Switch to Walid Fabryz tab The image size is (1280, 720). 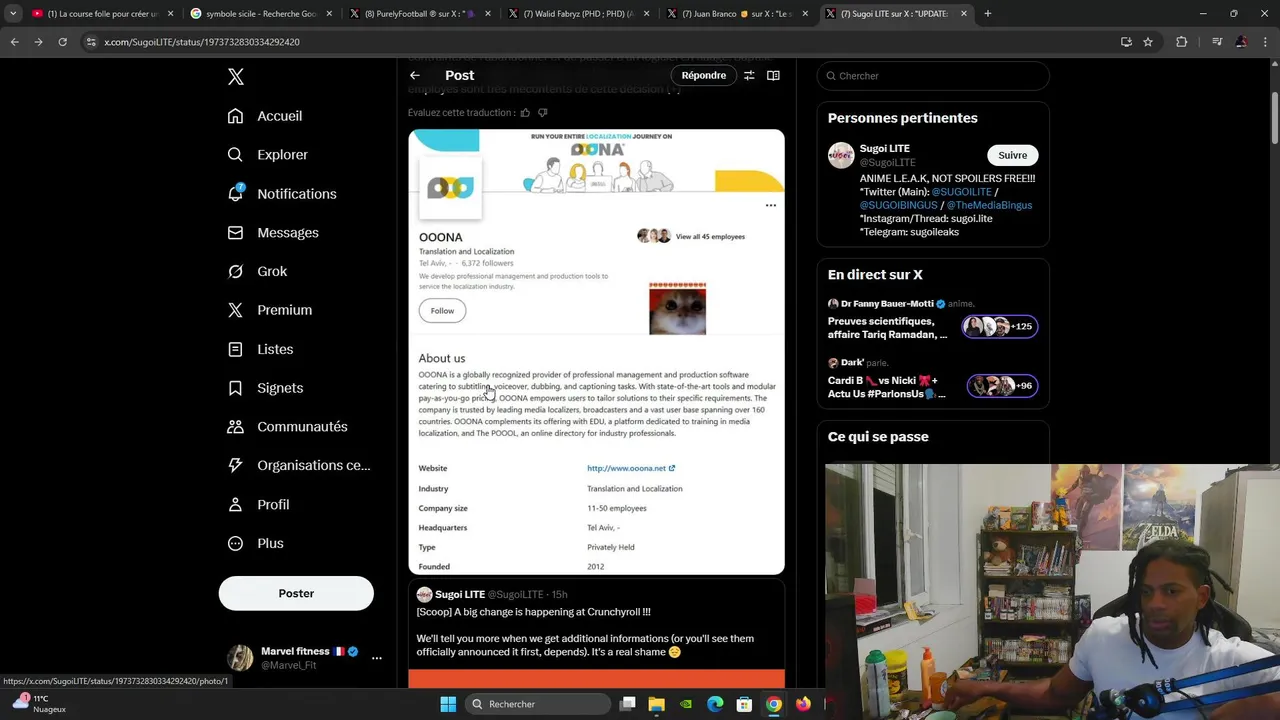tap(580, 14)
